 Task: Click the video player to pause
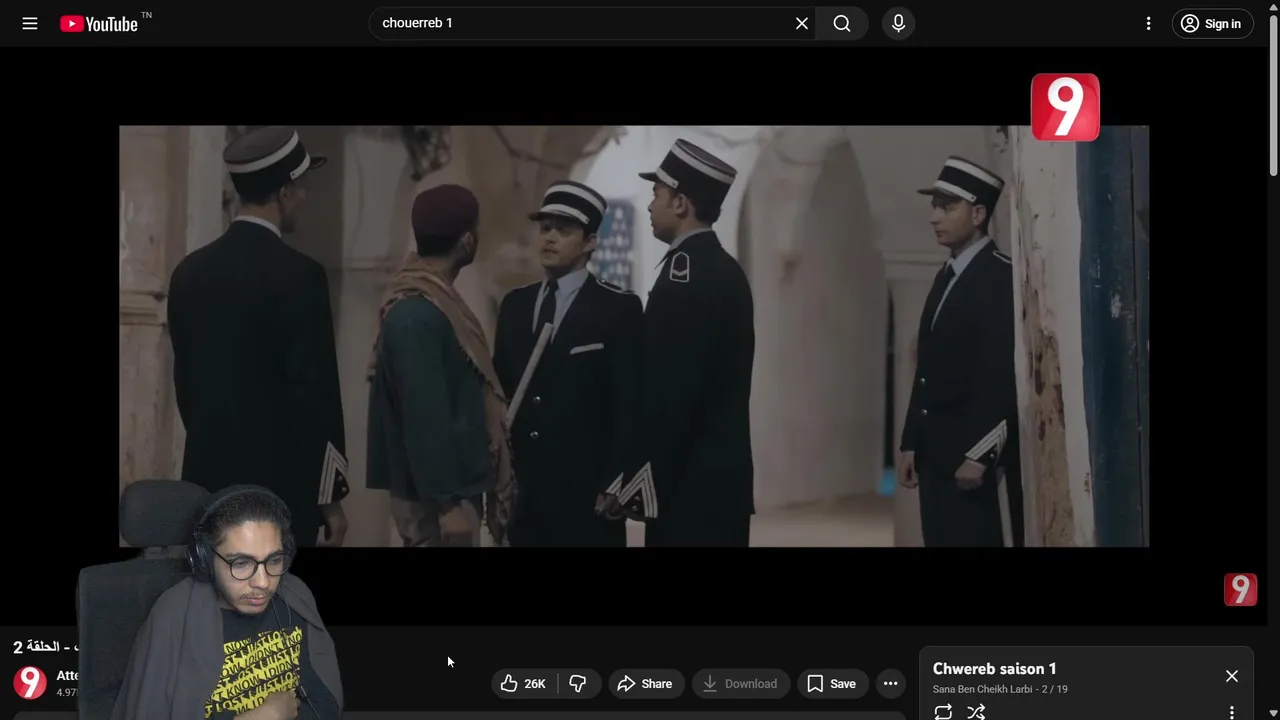634,336
